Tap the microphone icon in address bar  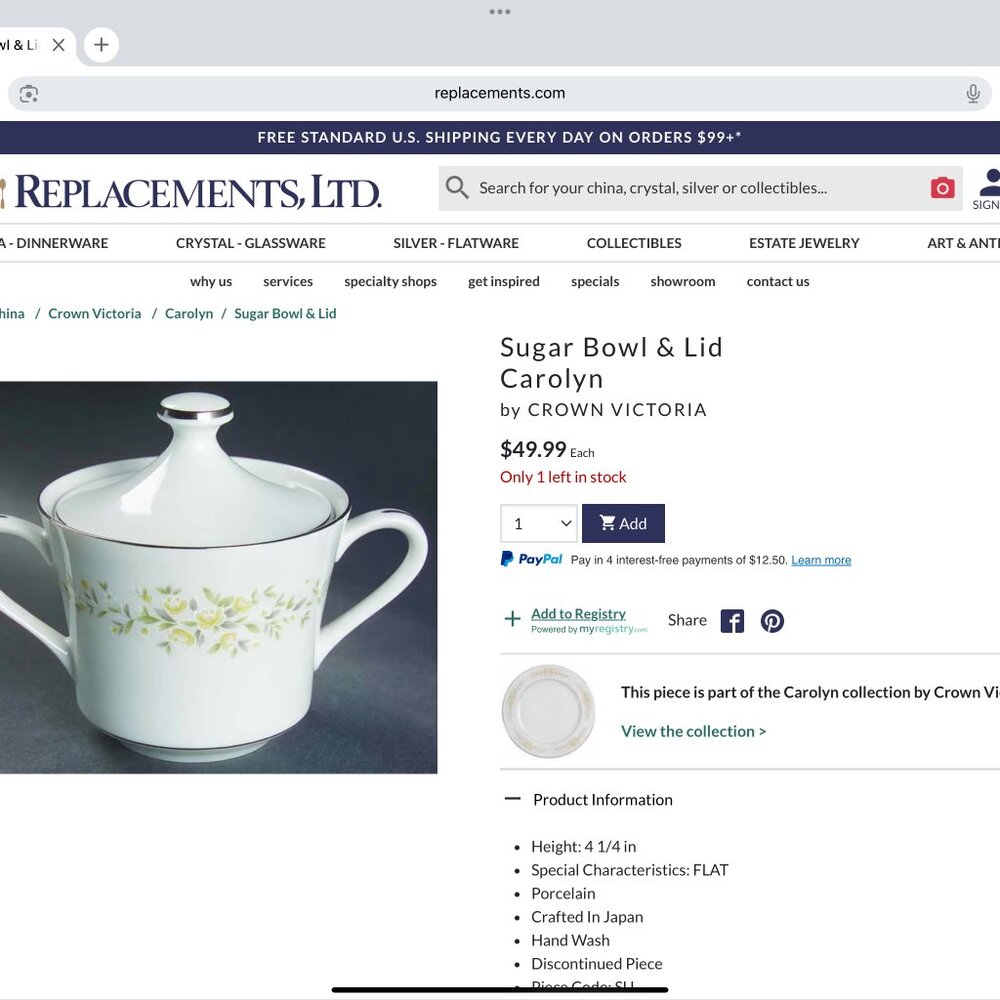click(x=973, y=93)
